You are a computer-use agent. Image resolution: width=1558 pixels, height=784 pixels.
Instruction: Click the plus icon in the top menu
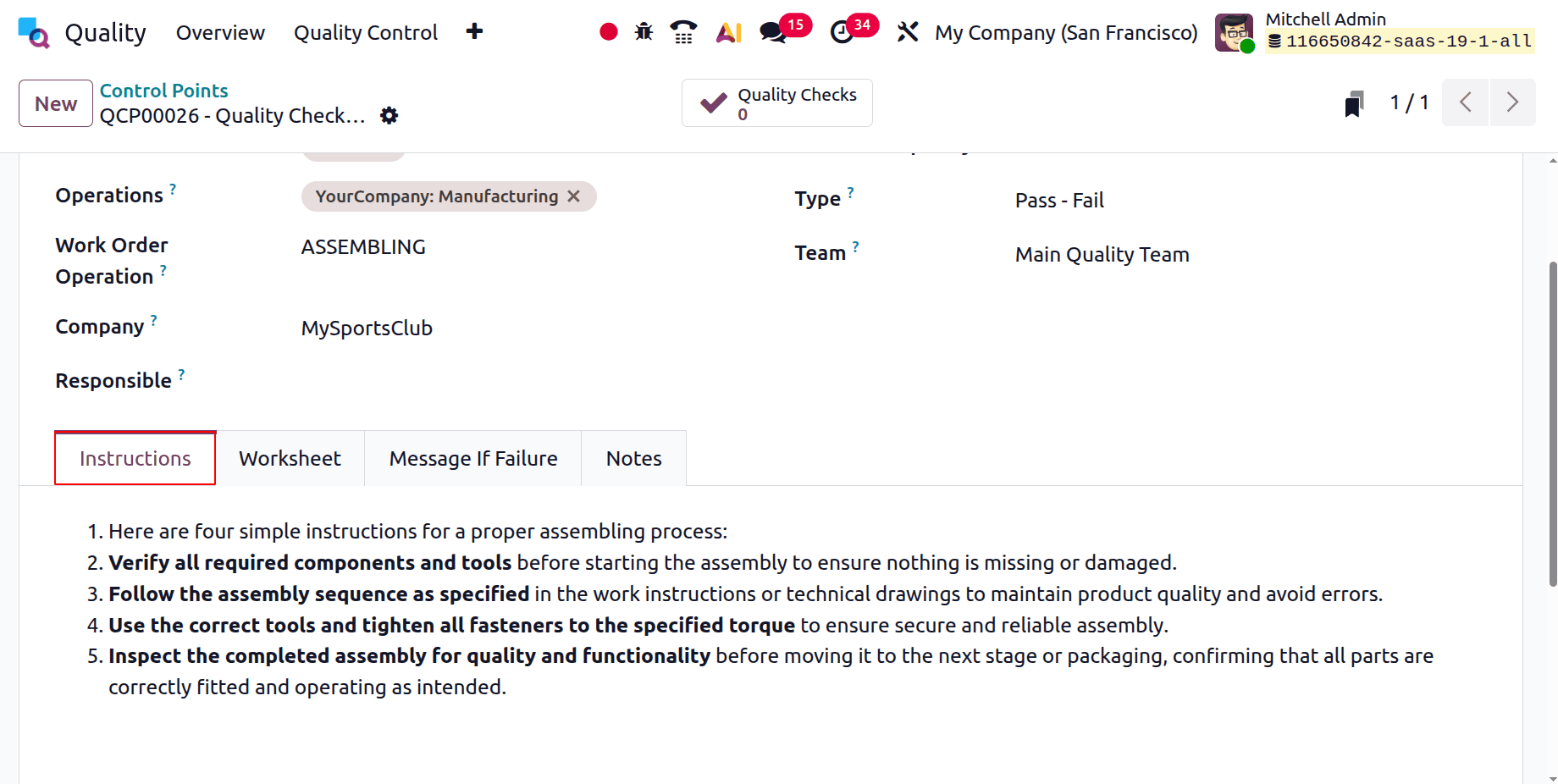[x=474, y=31]
